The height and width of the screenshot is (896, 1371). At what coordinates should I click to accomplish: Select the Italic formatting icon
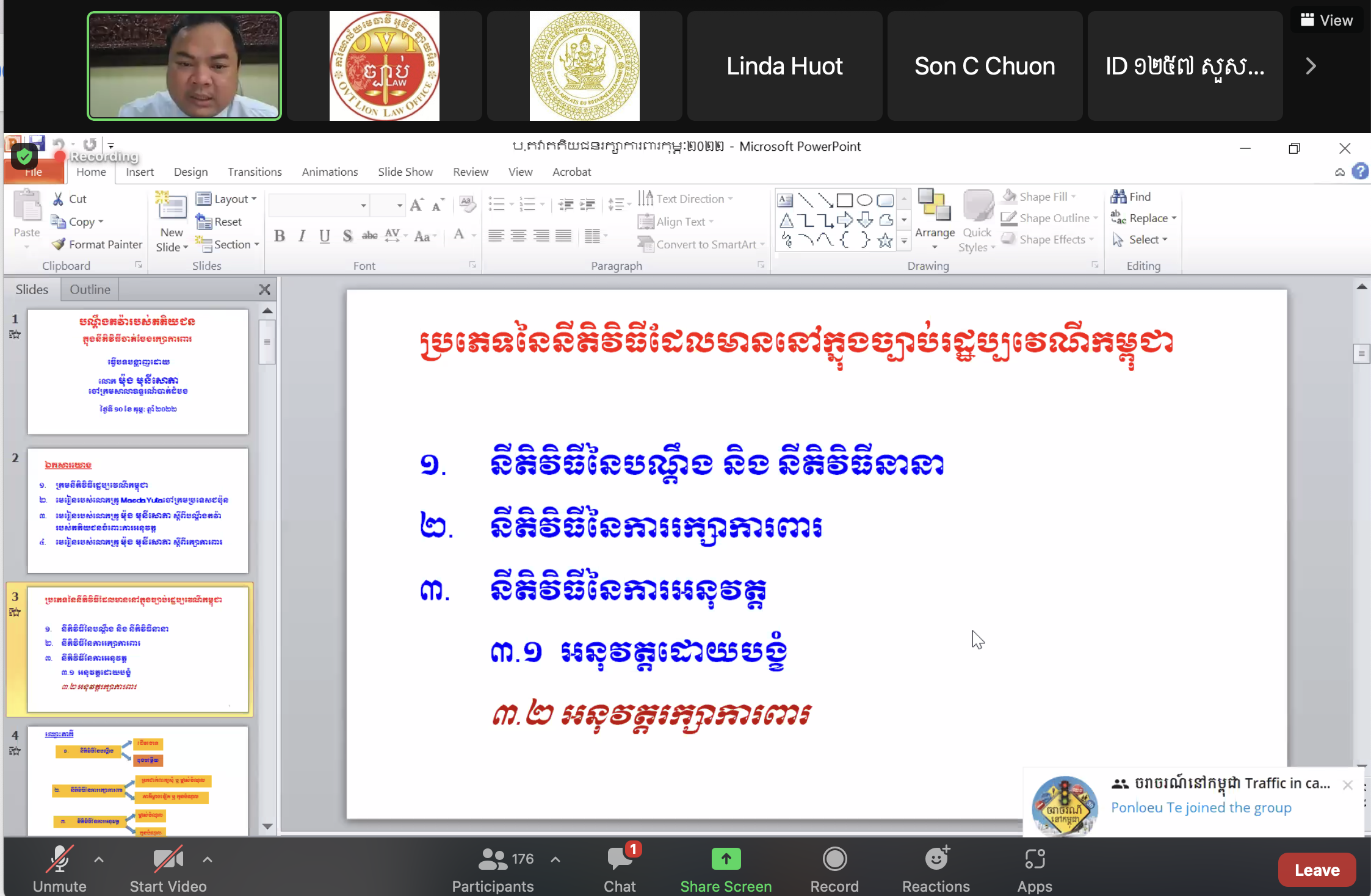[x=302, y=236]
